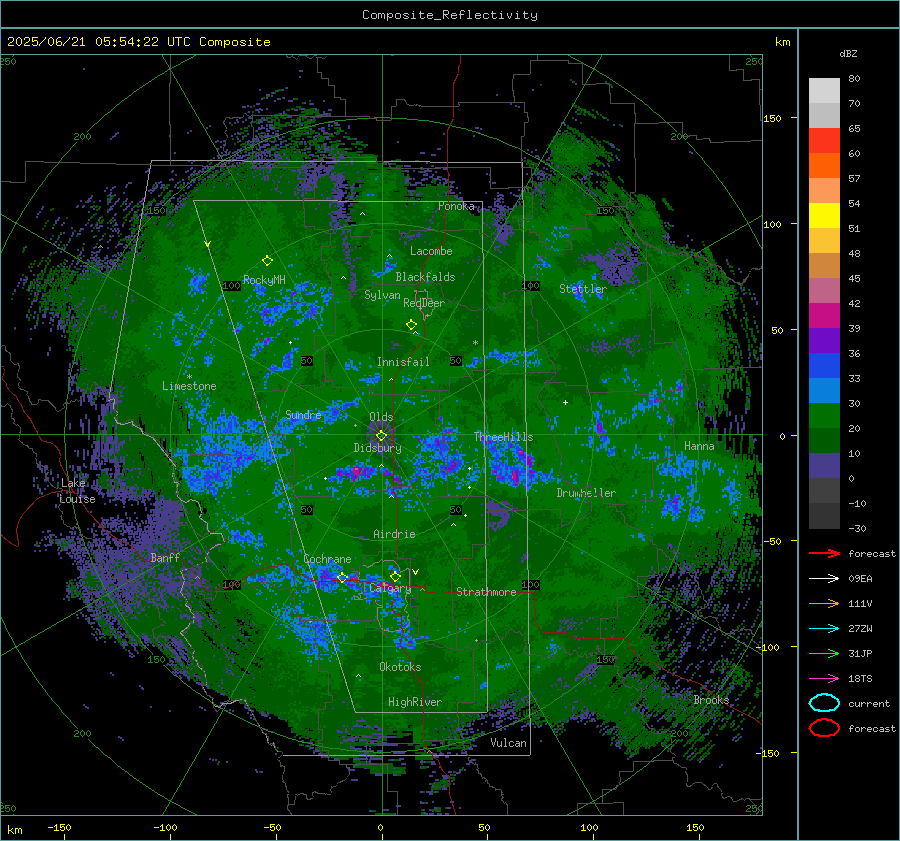This screenshot has height=841, width=900.
Task: Click the Limestone label
Action: click(x=189, y=386)
